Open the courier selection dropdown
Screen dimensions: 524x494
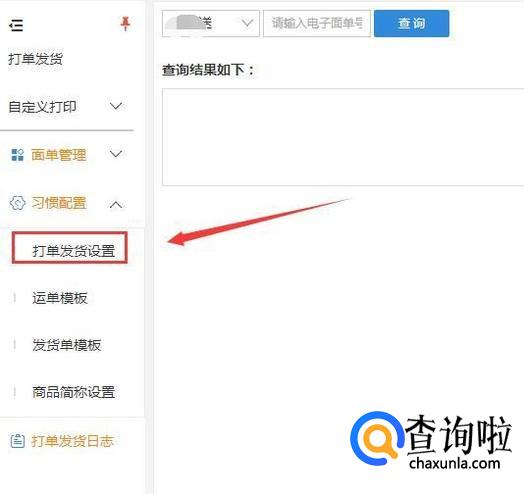pyautogui.click(x=211, y=23)
